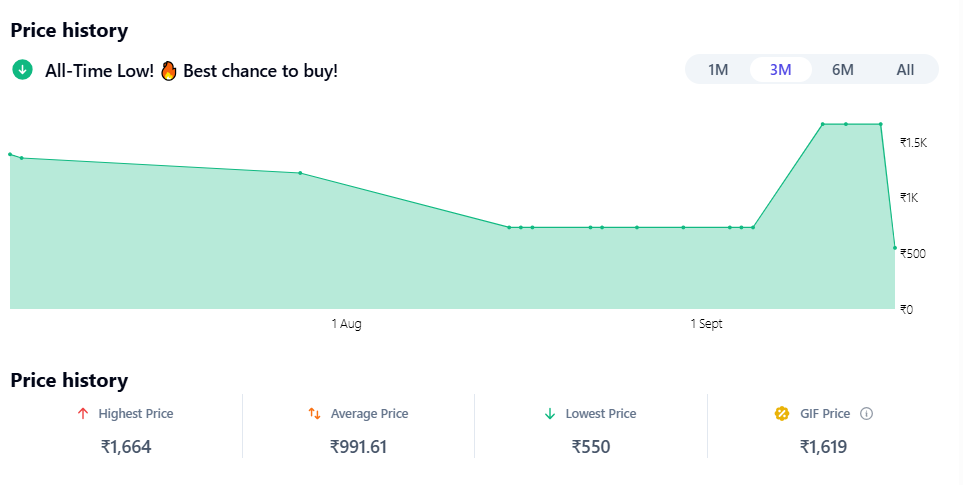Click the ₹550 lowest price value
Screen dimensions: 963x485
point(591,447)
